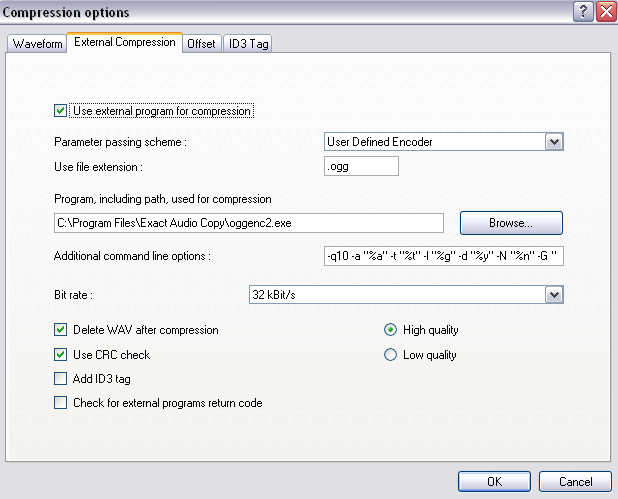Open the Bit rate dropdown arrow
Screen dimensions: 618x499
pos(554,295)
